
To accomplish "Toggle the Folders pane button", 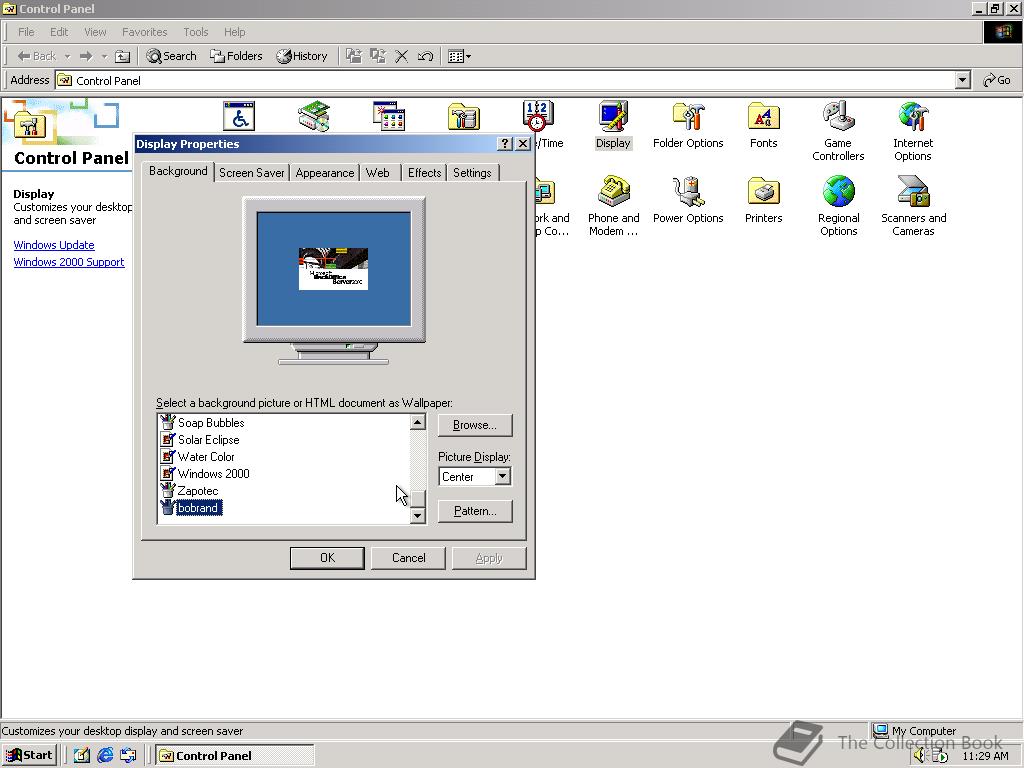I will point(236,56).
